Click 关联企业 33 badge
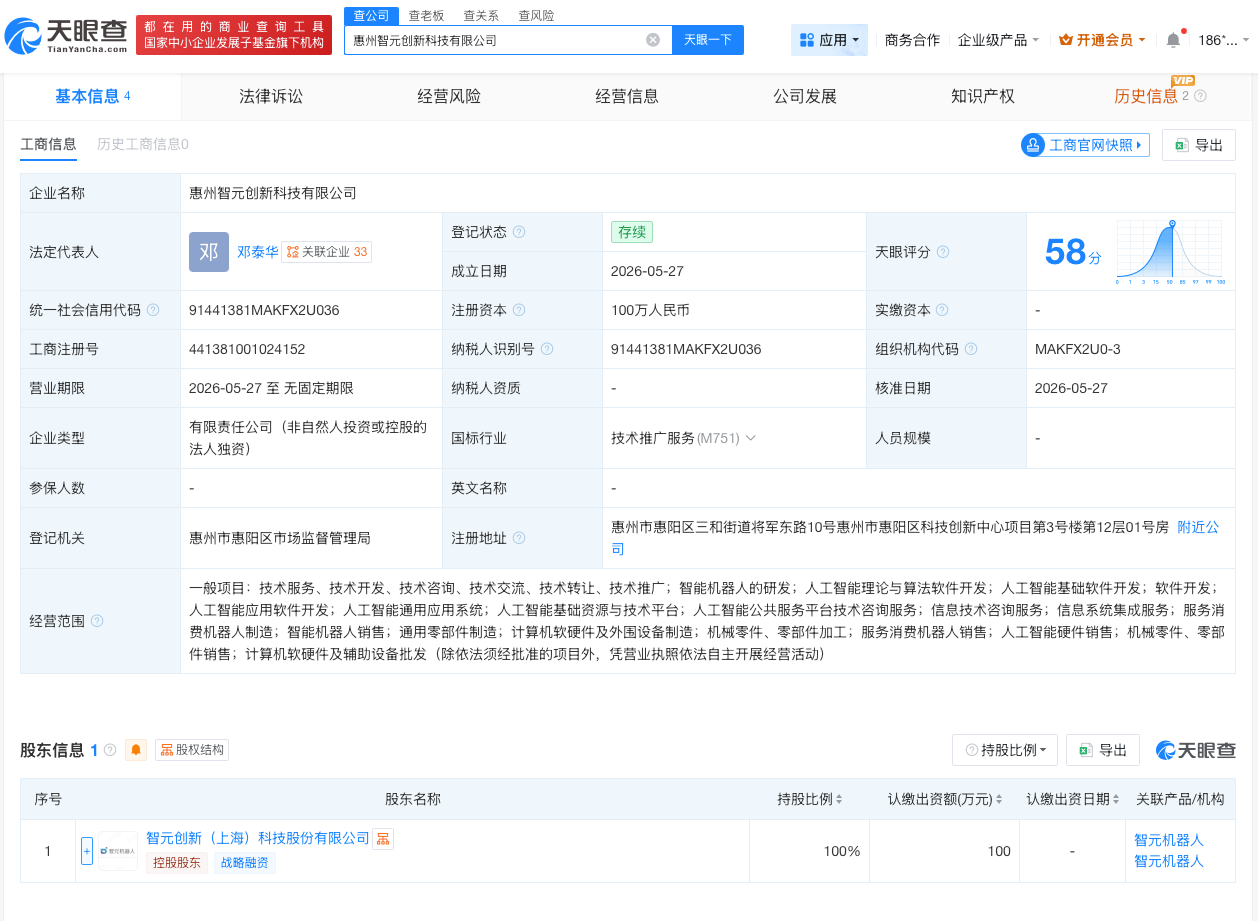The width and height of the screenshot is (1258, 921). pos(327,252)
